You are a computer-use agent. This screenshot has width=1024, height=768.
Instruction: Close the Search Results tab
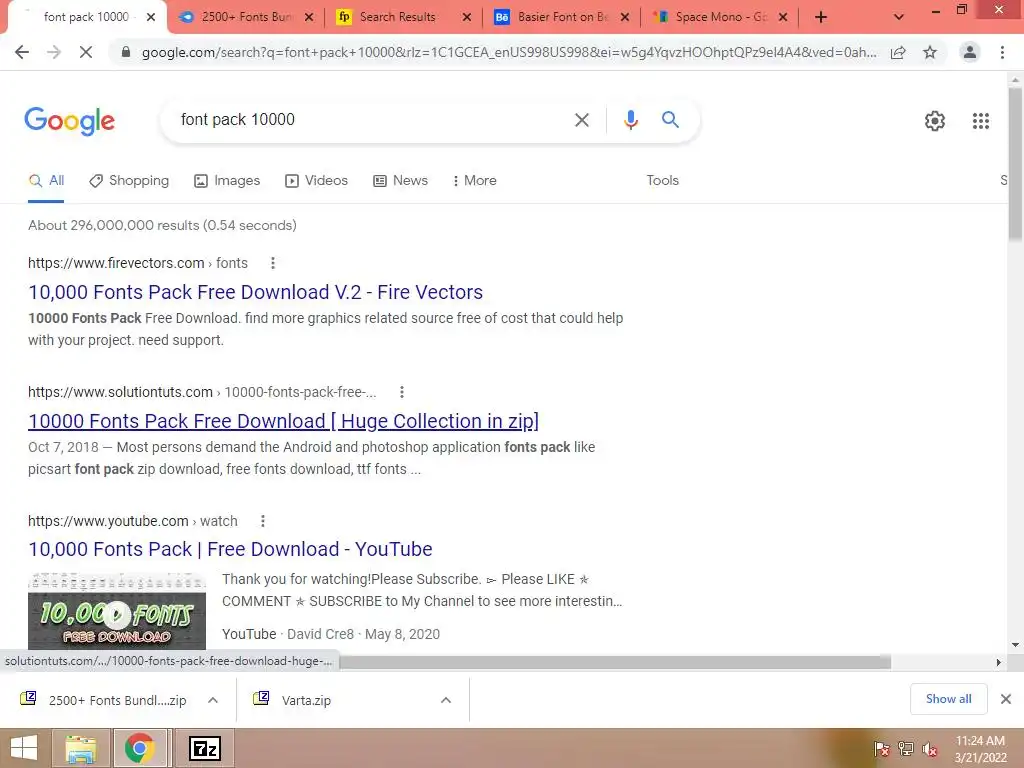[x=466, y=18]
